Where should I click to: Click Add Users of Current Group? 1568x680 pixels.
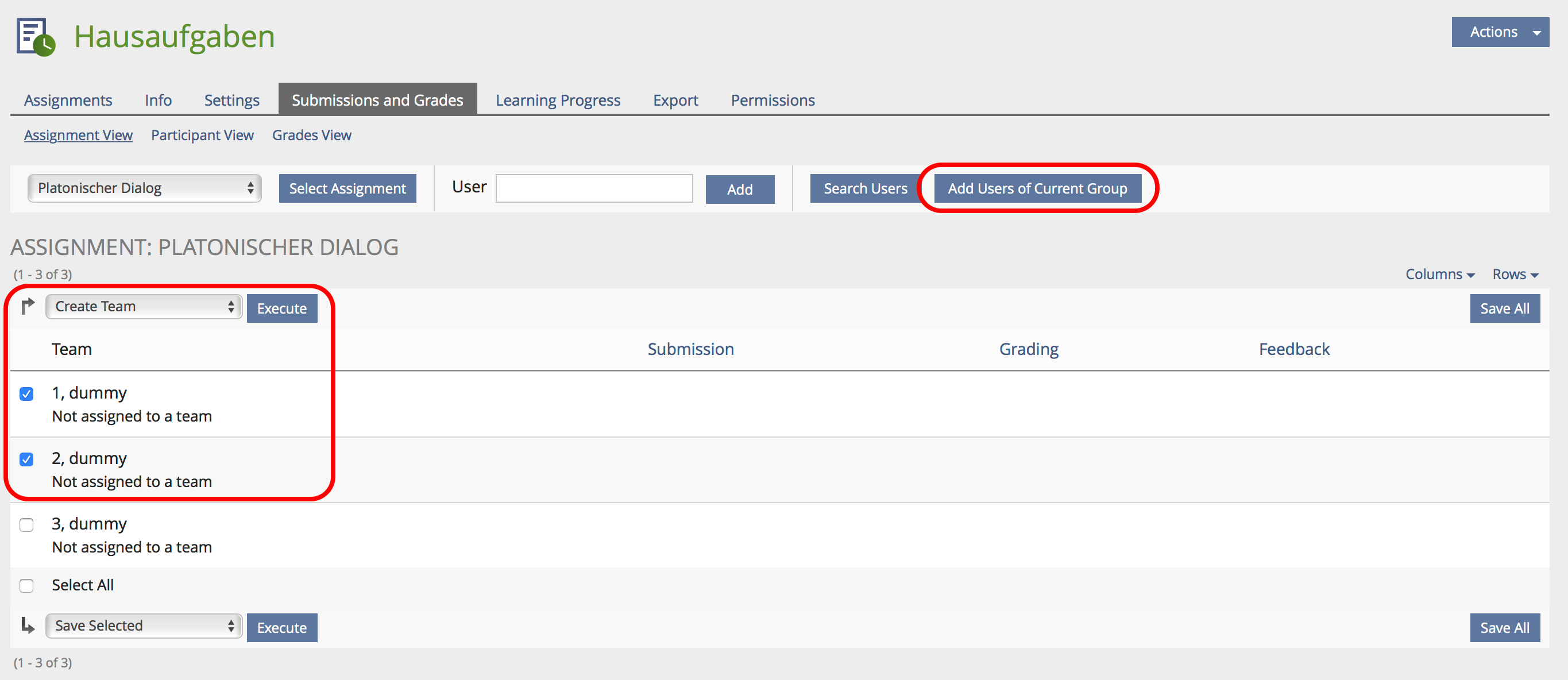coord(1037,189)
